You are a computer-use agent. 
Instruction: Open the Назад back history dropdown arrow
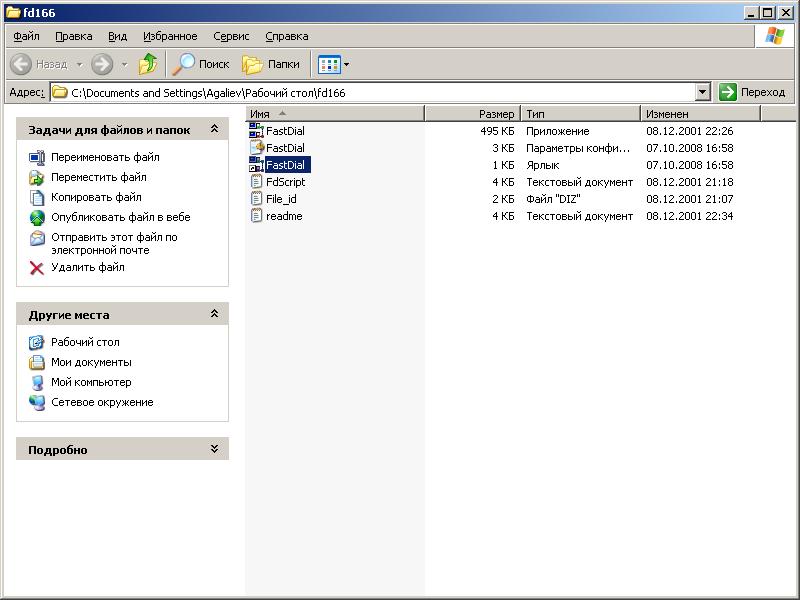[77, 64]
